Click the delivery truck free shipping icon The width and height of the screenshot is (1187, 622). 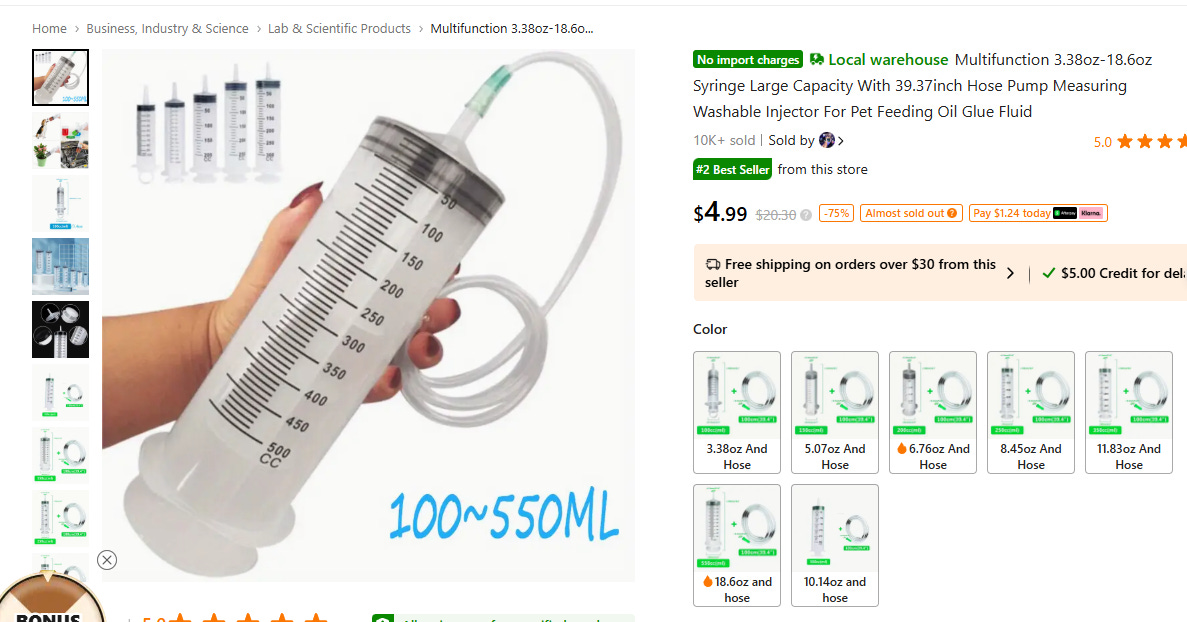pyautogui.click(x=712, y=264)
